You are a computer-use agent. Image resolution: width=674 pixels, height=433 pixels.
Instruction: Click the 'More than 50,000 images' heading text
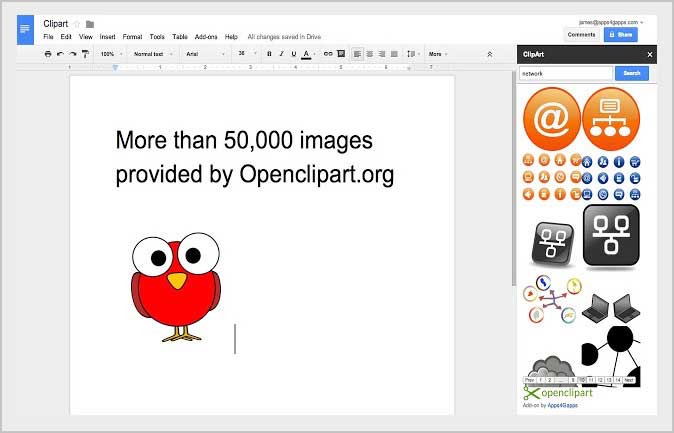244,140
